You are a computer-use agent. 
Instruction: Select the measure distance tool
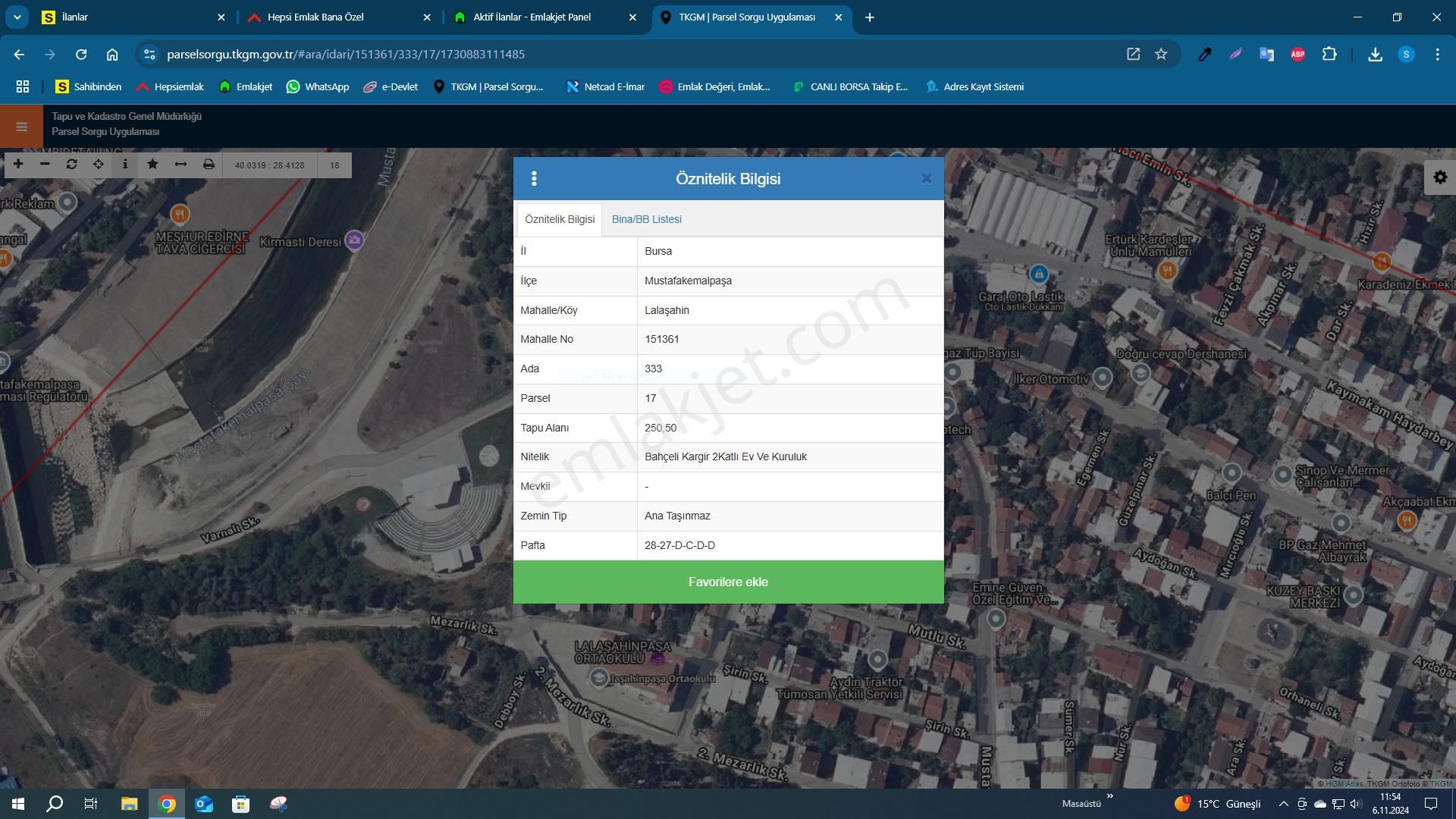click(180, 165)
